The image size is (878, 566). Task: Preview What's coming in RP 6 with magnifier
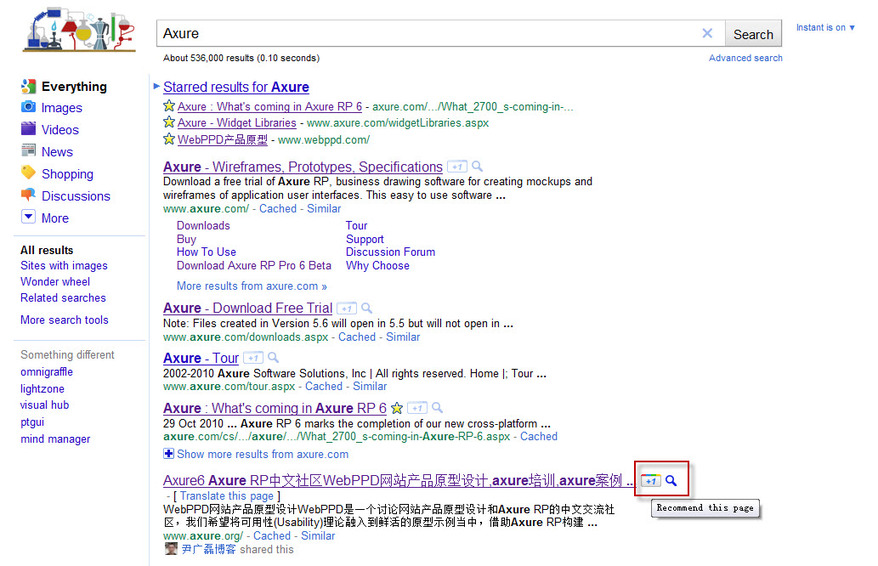click(x=437, y=408)
